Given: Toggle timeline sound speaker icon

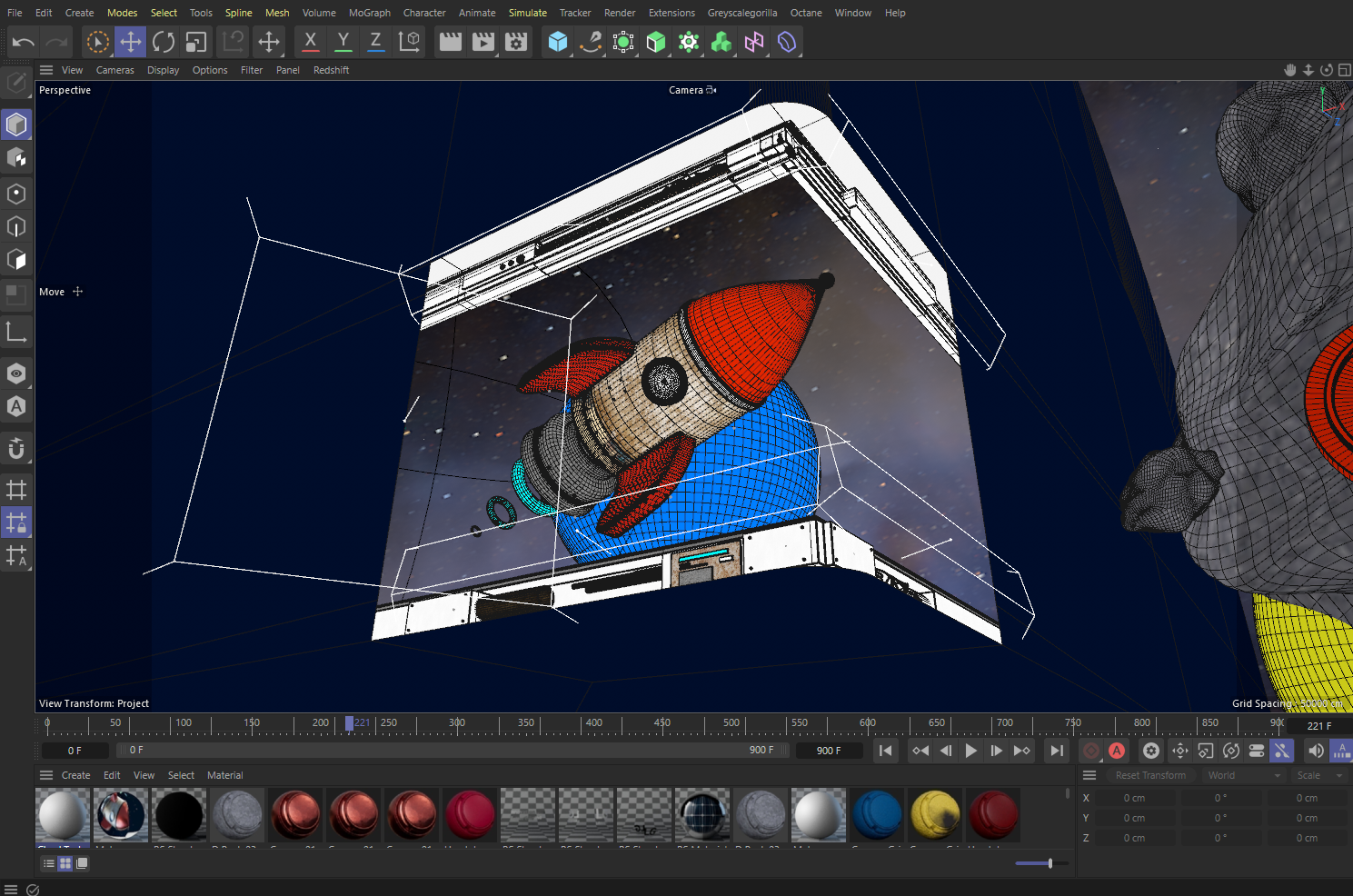Looking at the screenshot, I should tap(1315, 751).
